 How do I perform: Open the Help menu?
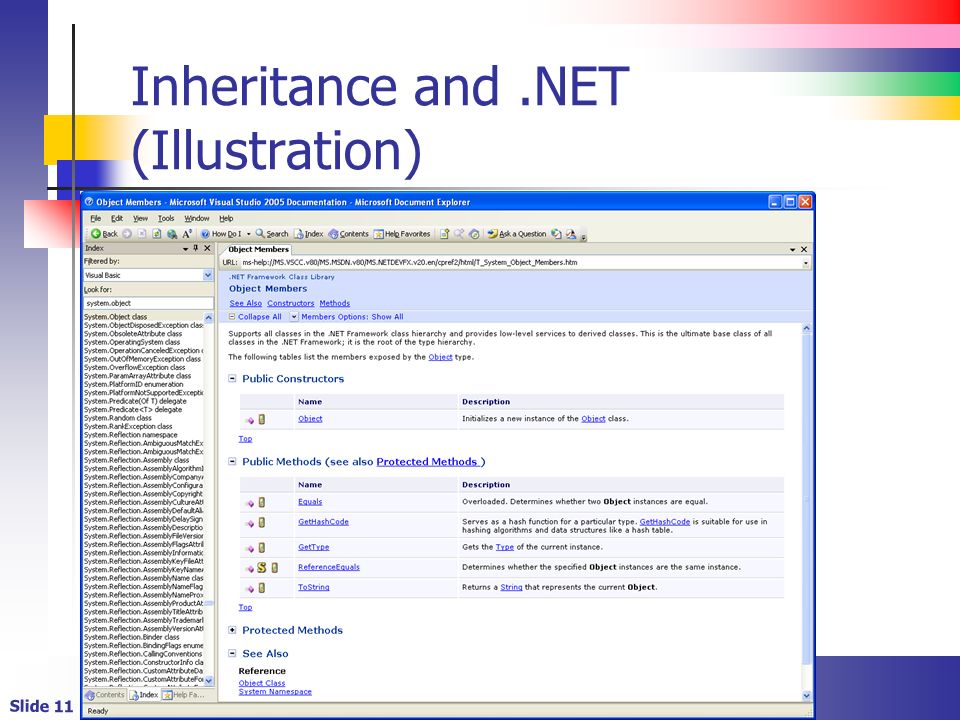227,219
